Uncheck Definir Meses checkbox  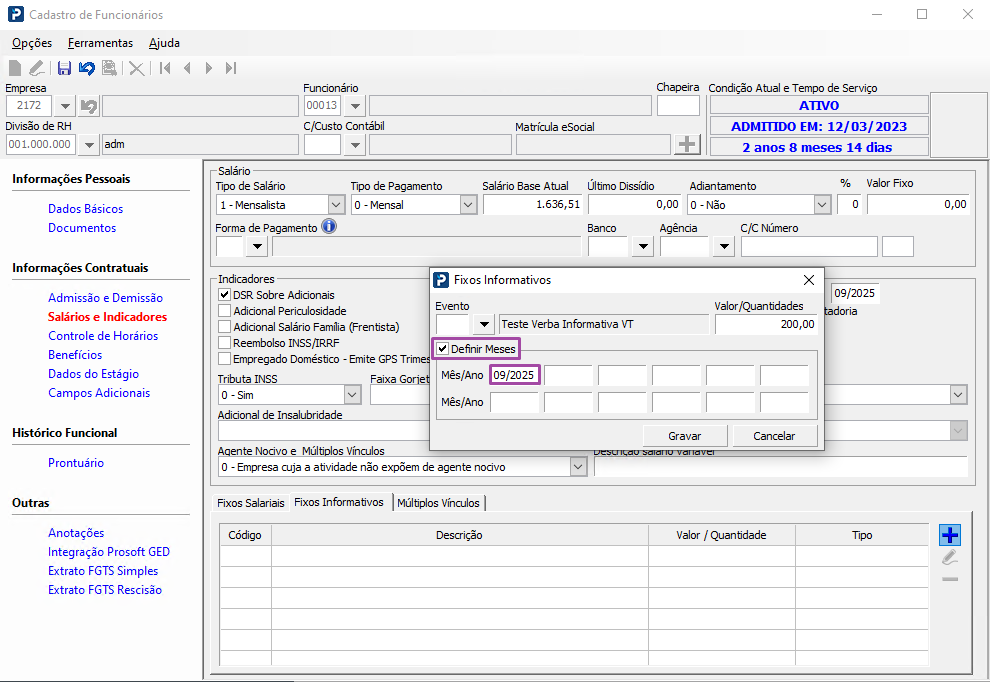tap(443, 349)
